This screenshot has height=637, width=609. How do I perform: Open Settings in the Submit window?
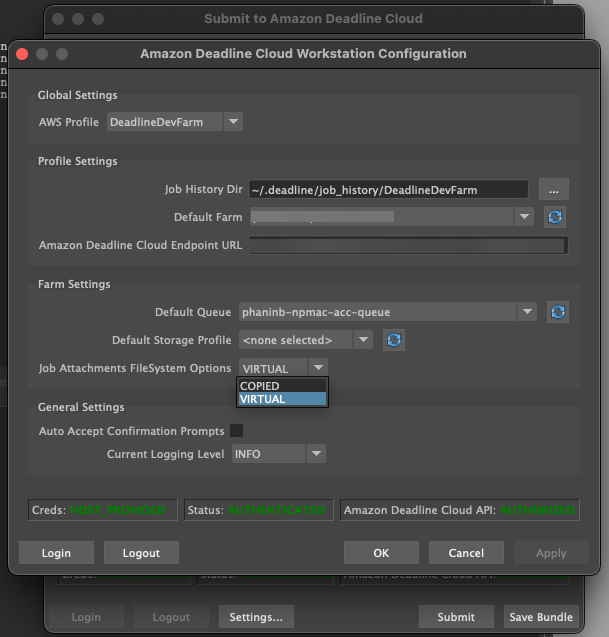pyautogui.click(x=256, y=617)
